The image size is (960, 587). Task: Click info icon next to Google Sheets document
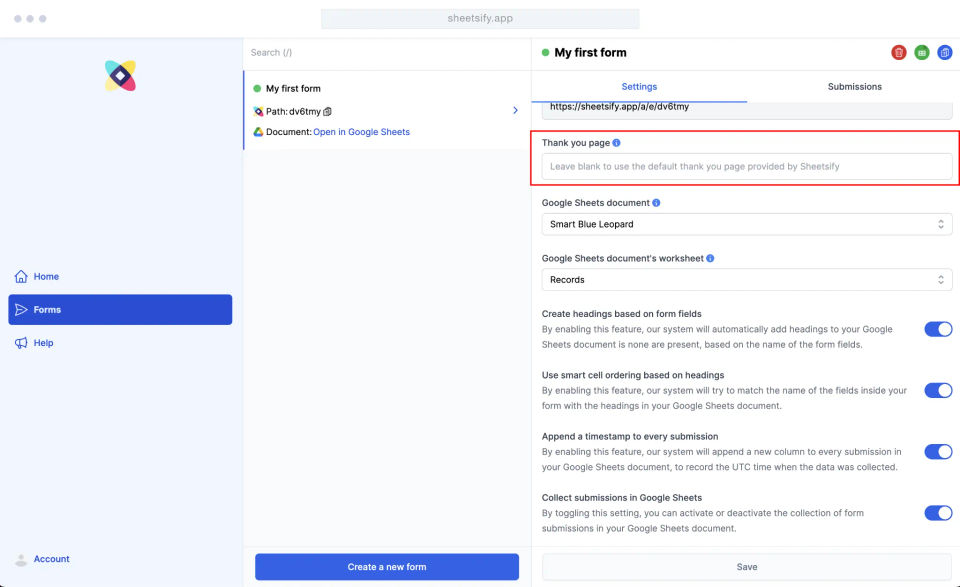point(656,203)
